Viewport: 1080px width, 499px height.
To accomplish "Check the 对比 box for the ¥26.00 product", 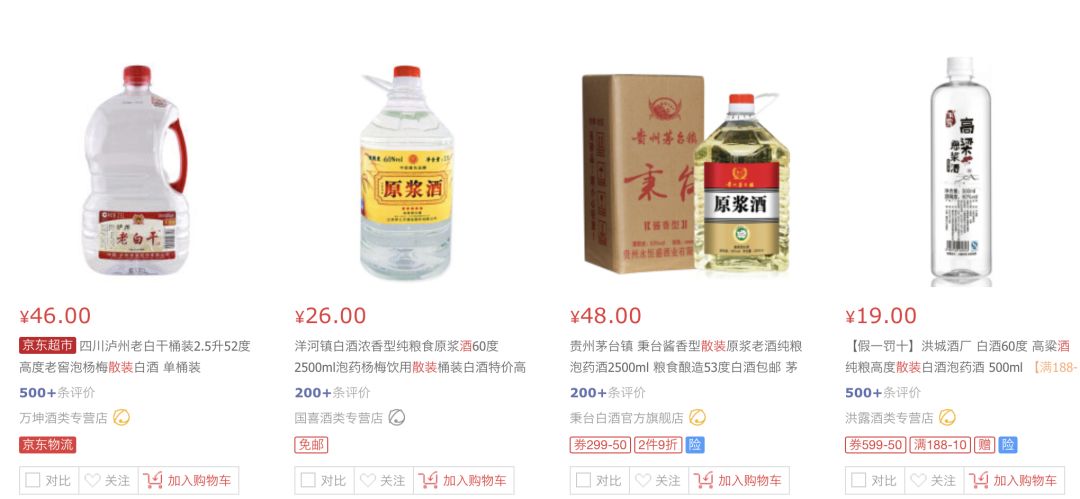I will 308,480.
